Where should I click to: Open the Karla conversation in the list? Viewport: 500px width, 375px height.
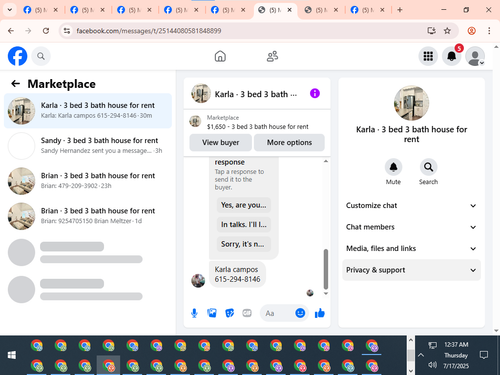click(88, 111)
